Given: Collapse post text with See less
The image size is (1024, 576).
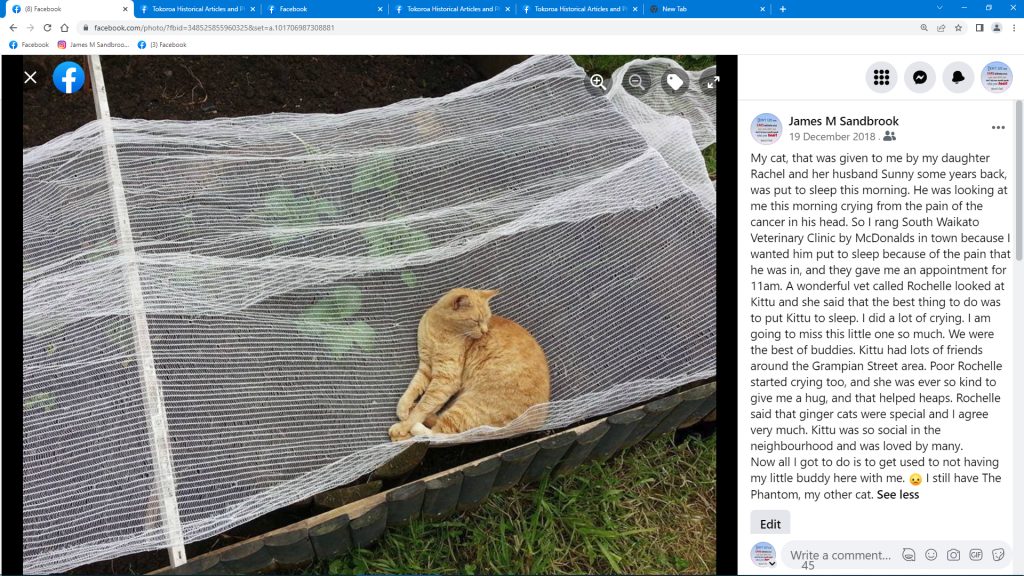Looking at the screenshot, I should [x=897, y=494].
